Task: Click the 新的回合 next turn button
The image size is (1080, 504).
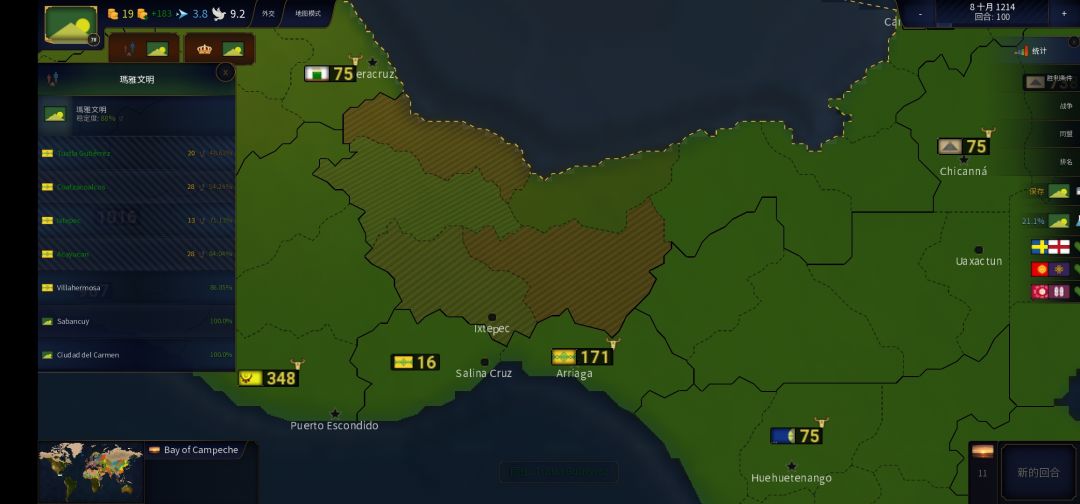Action: (1039, 472)
